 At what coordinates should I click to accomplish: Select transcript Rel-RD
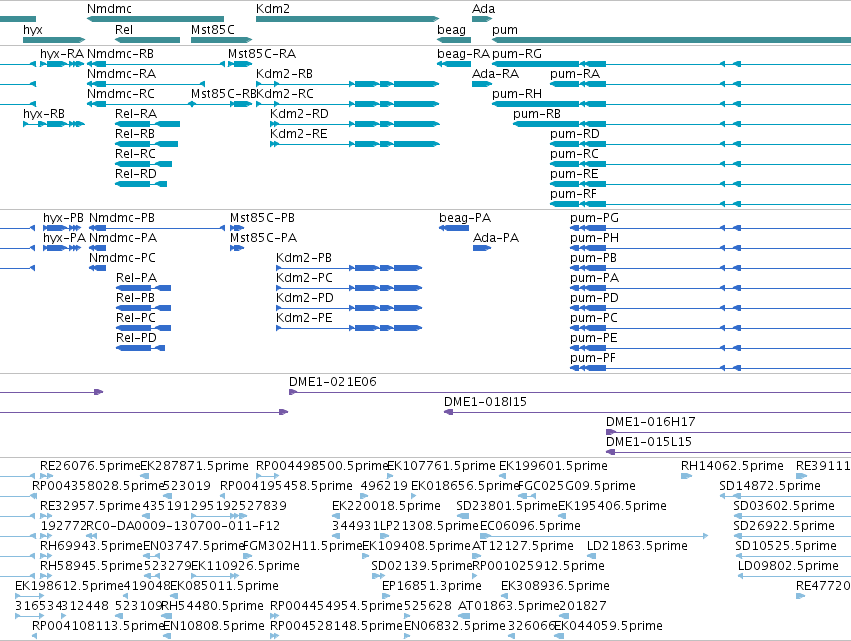136,174
